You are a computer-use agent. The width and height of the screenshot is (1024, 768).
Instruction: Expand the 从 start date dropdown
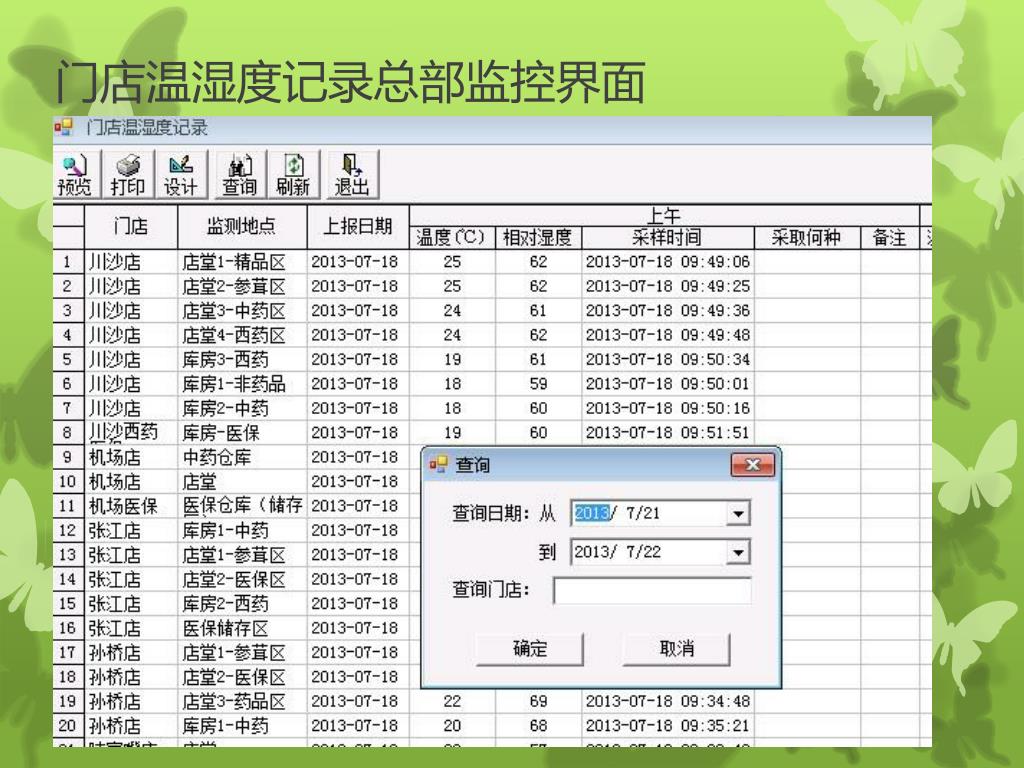738,514
